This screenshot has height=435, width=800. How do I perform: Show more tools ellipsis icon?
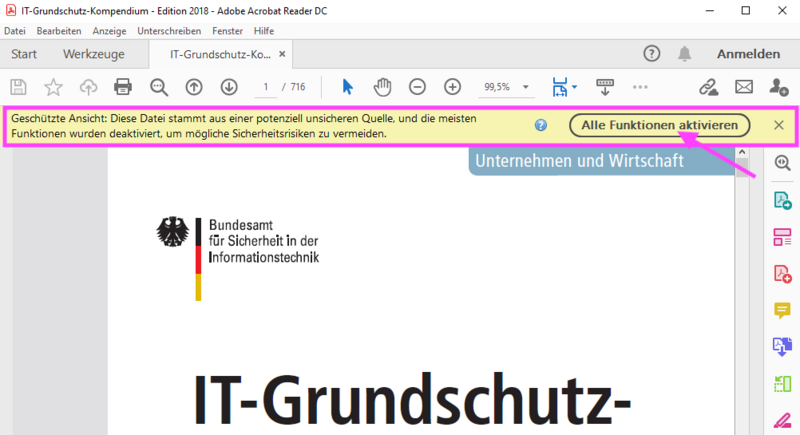[x=640, y=87]
